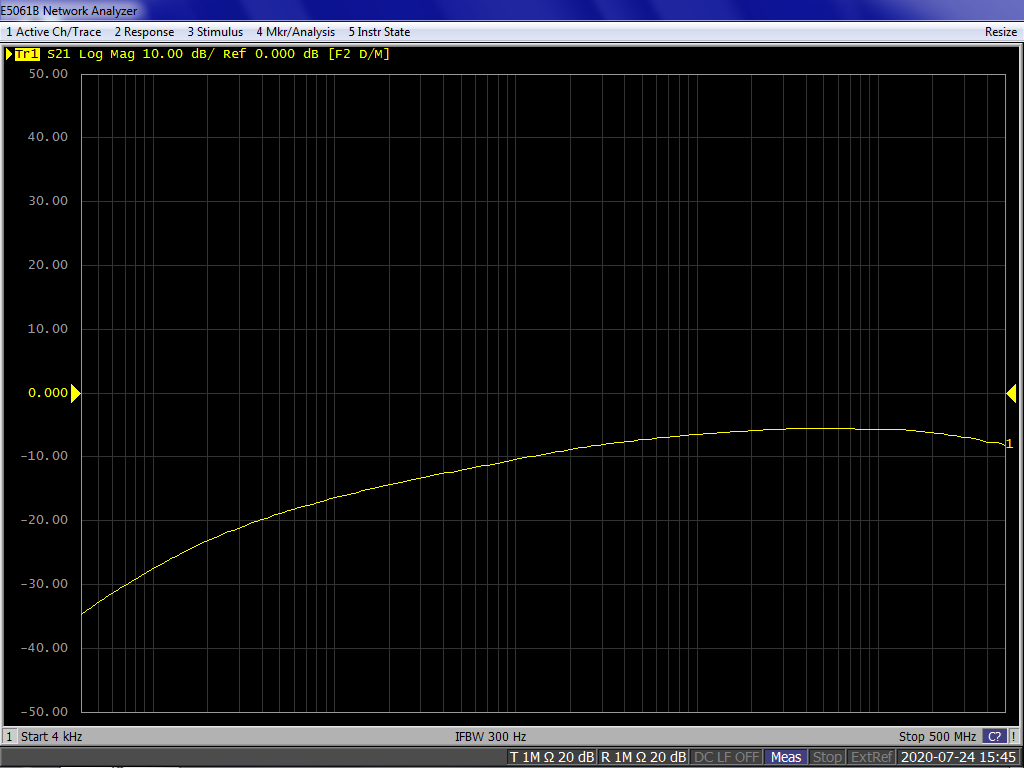This screenshot has width=1024, height=768.
Task: Select the Tr1 trace label
Action: (x=26, y=54)
